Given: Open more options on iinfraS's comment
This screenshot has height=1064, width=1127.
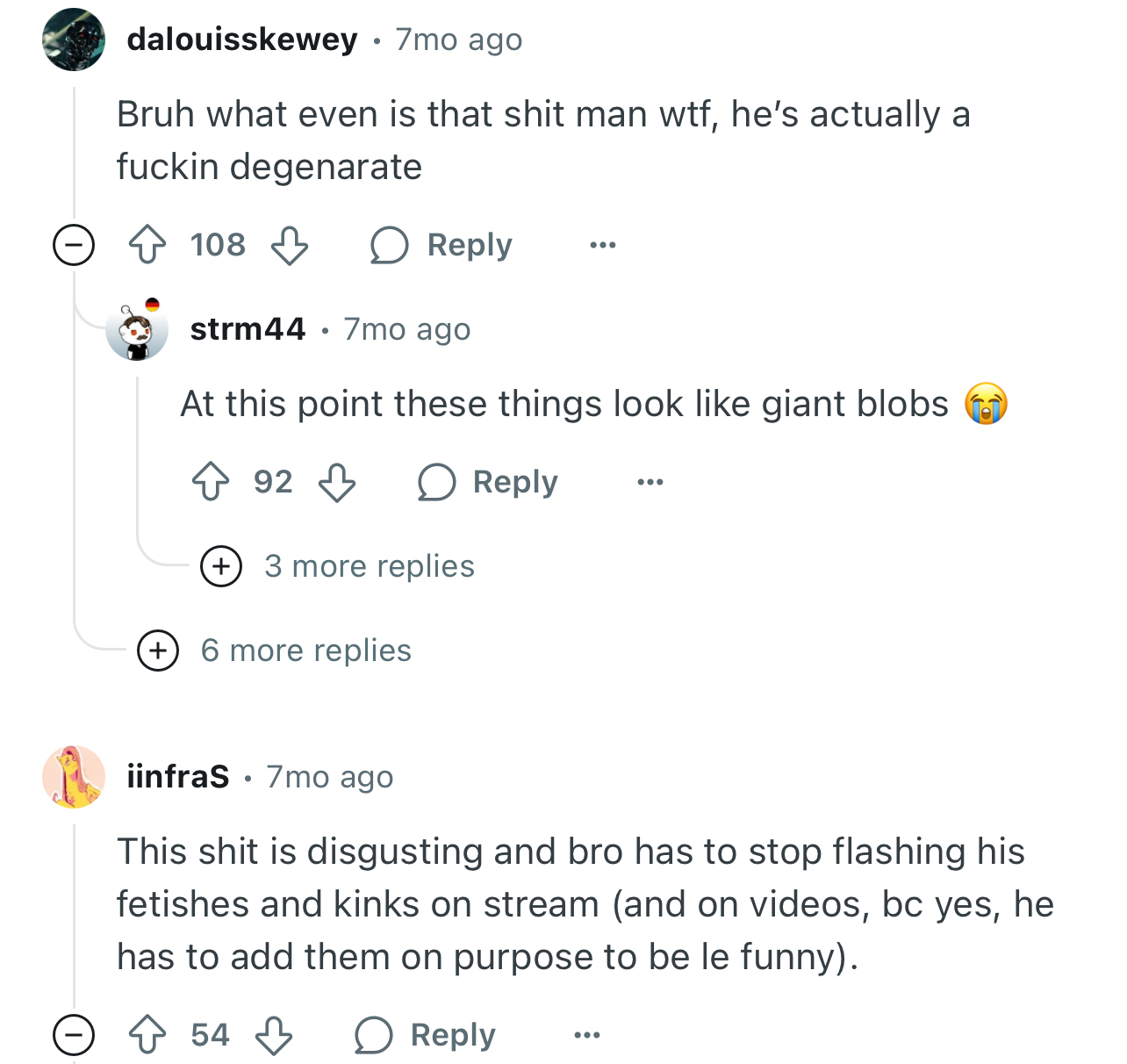Looking at the screenshot, I should (587, 1035).
